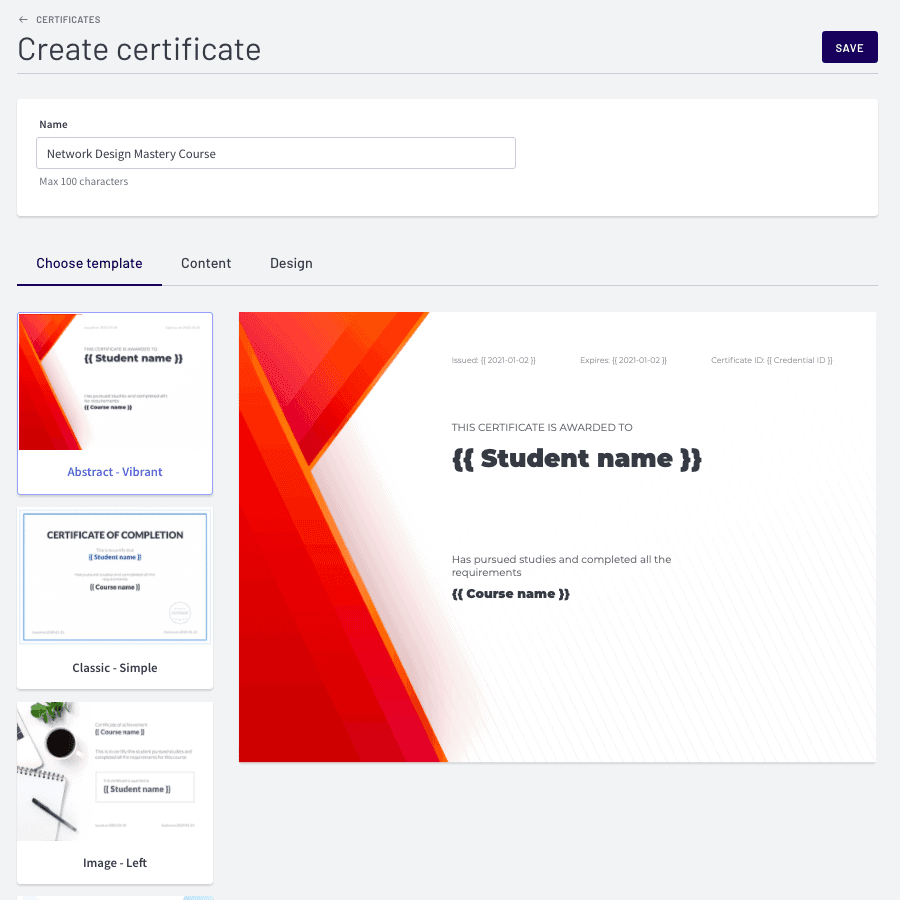Open the Content tab
900x900 pixels.
(x=206, y=264)
